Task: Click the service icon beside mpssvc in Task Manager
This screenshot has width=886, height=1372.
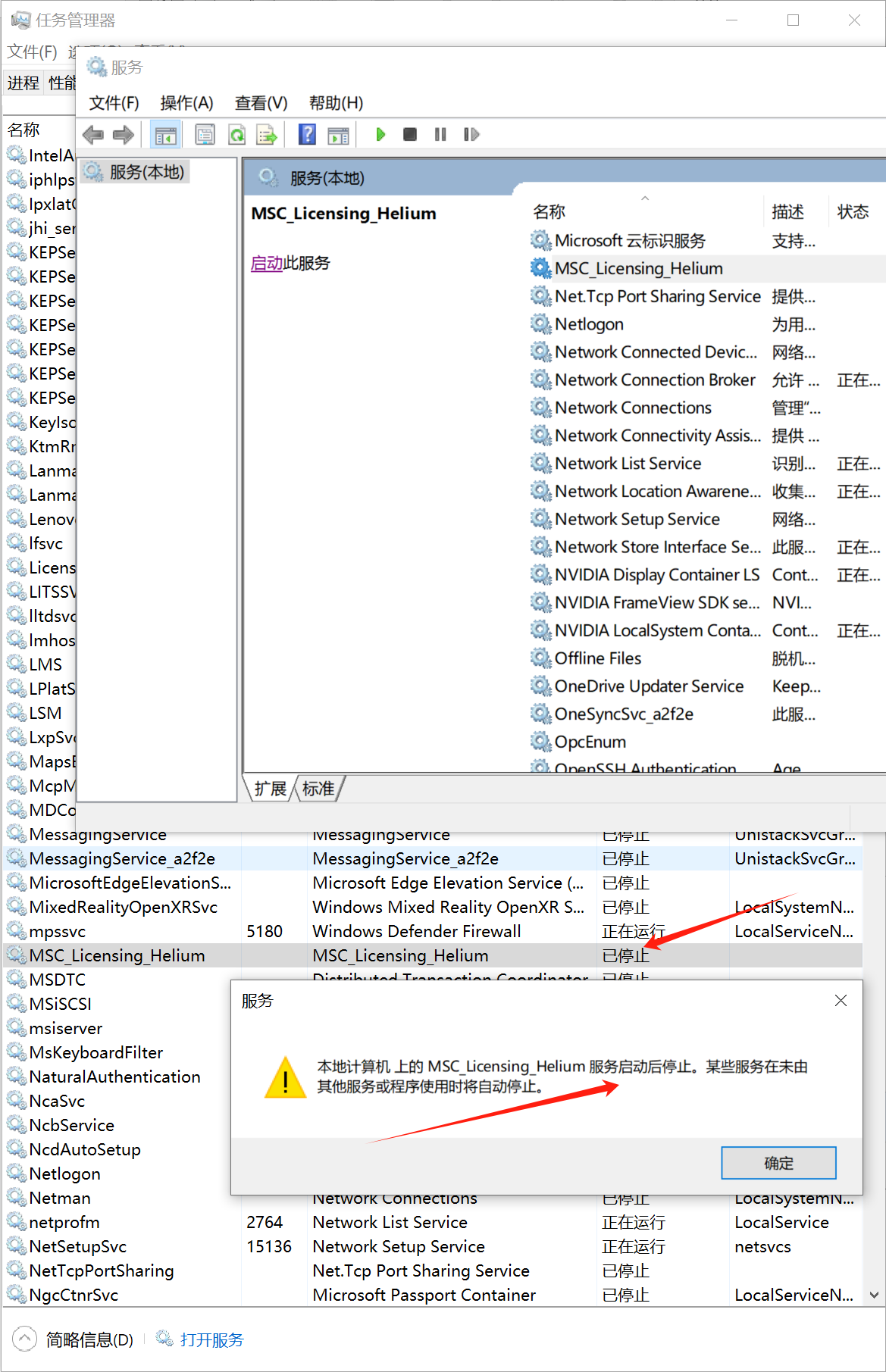Action: pos(17,931)
